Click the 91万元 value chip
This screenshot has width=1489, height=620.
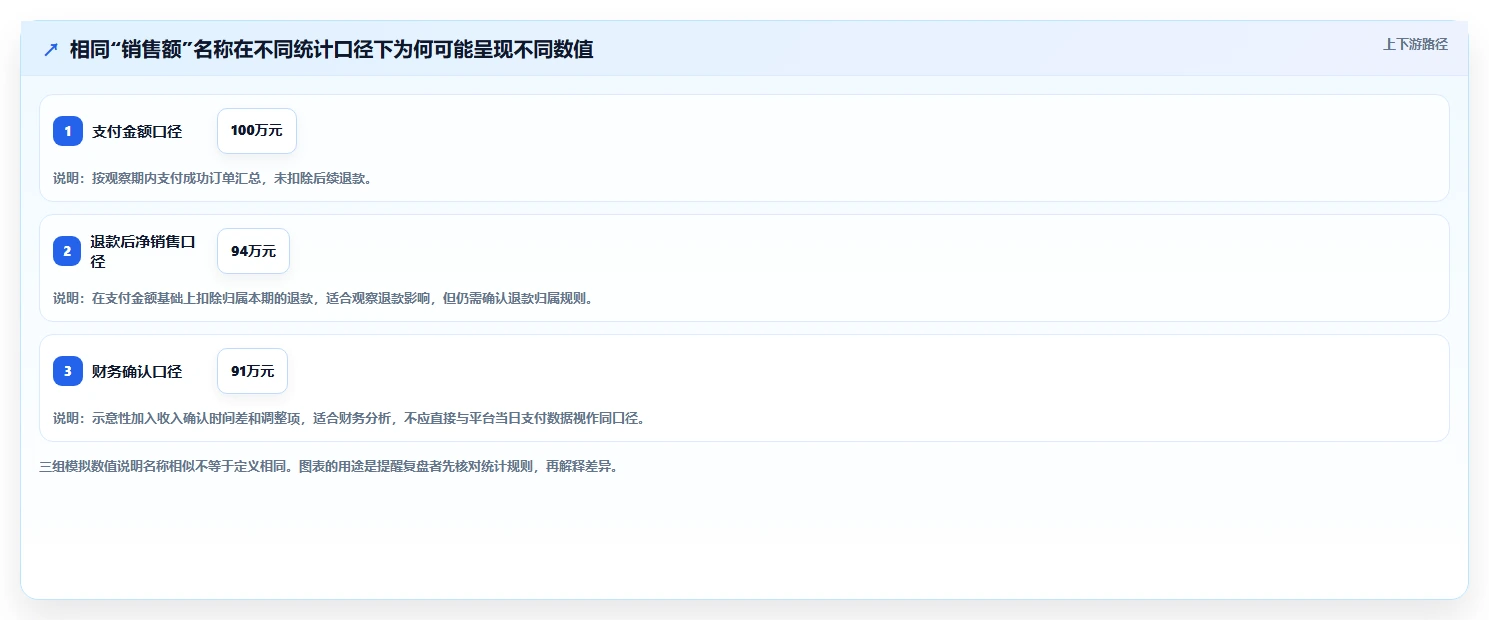pyautogui.click(x=252, y=371)
